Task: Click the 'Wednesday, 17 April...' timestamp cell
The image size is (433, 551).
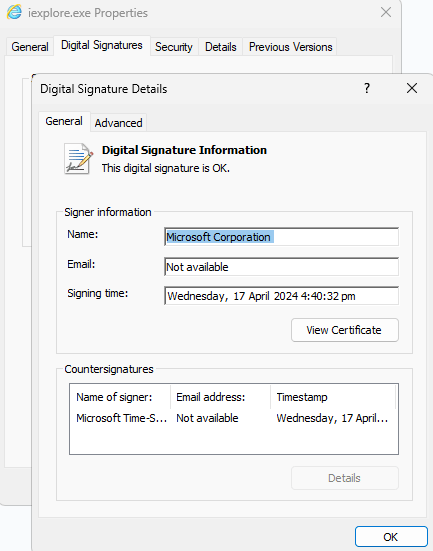Action: pyautogui.click(x=332, y=418)
